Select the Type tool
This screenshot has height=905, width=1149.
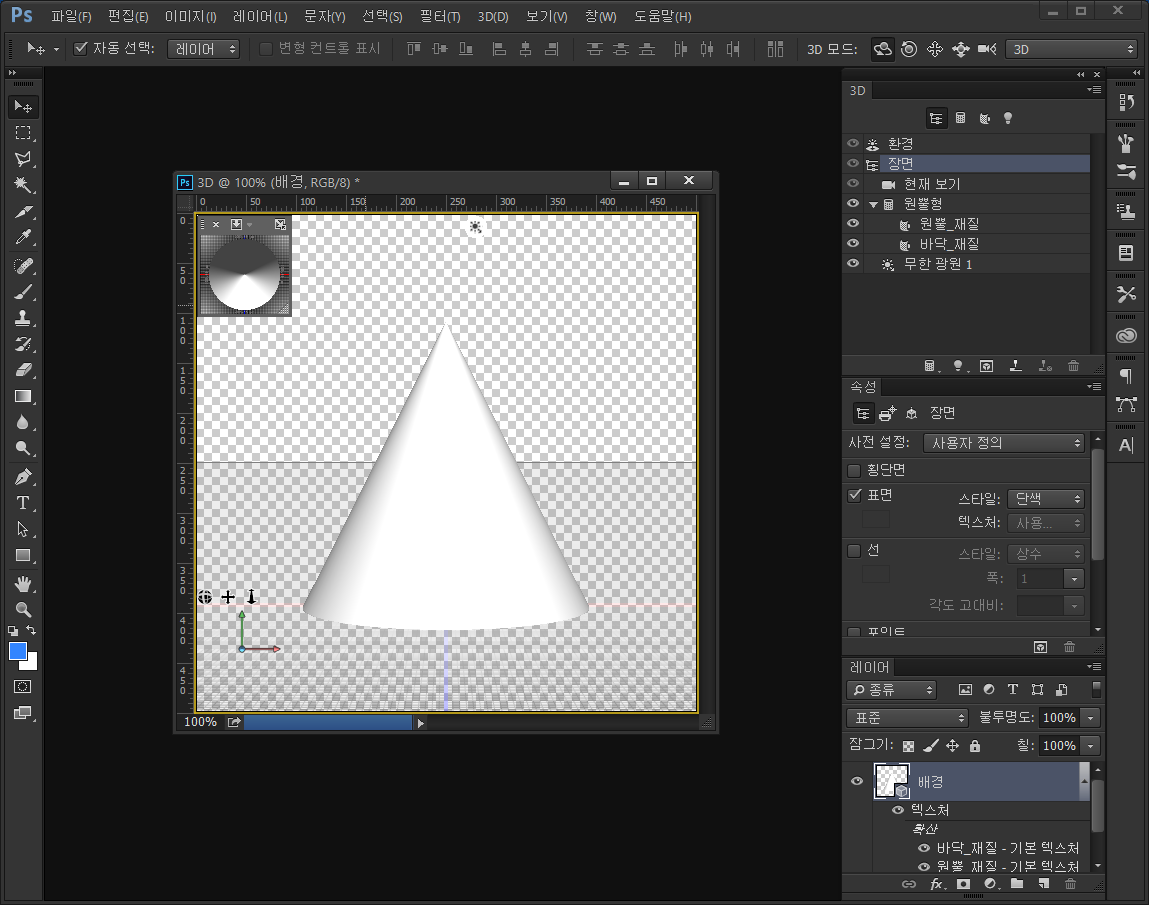tap(23, 502)
